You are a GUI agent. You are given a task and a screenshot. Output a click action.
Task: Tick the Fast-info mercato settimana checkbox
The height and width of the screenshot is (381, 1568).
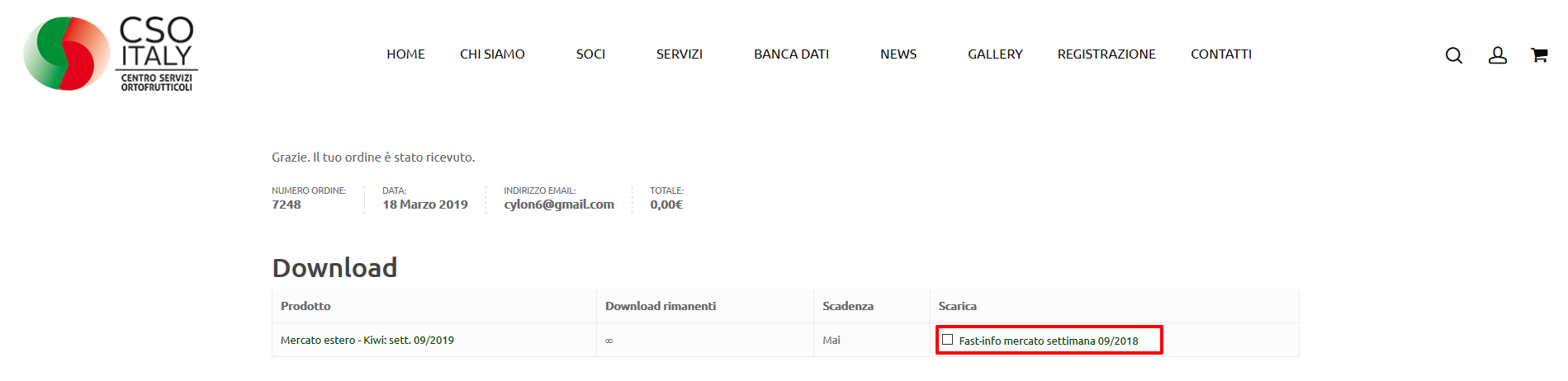[x=948, y=340]
